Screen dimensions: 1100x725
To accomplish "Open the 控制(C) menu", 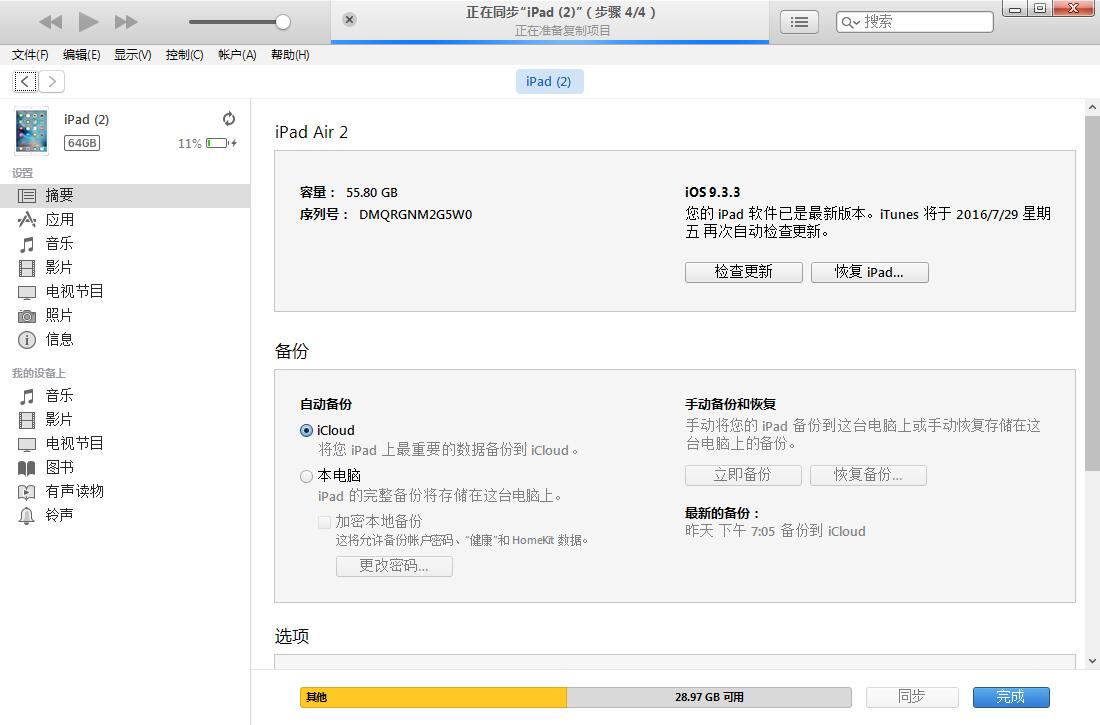I will (x=185, y=55).
